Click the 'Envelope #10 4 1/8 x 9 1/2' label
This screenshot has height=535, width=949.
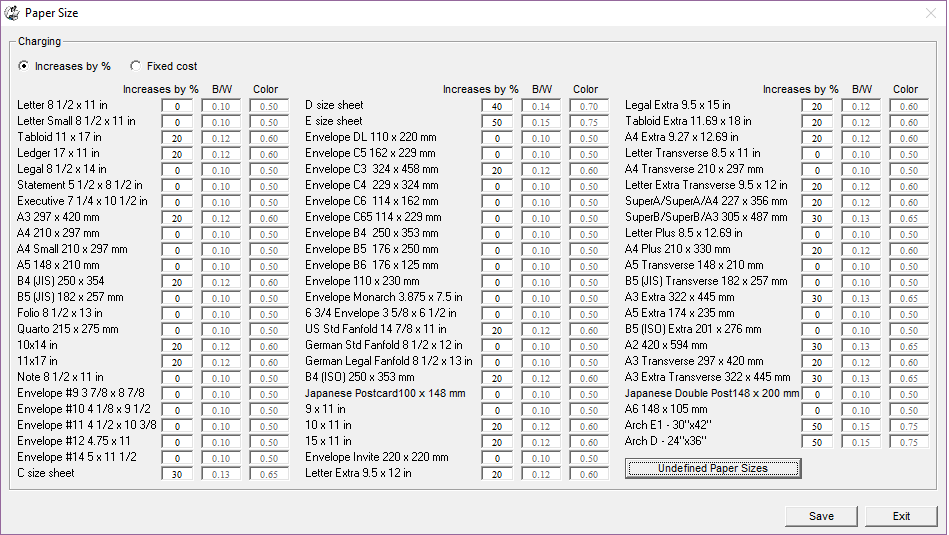[x=84, y=409]
